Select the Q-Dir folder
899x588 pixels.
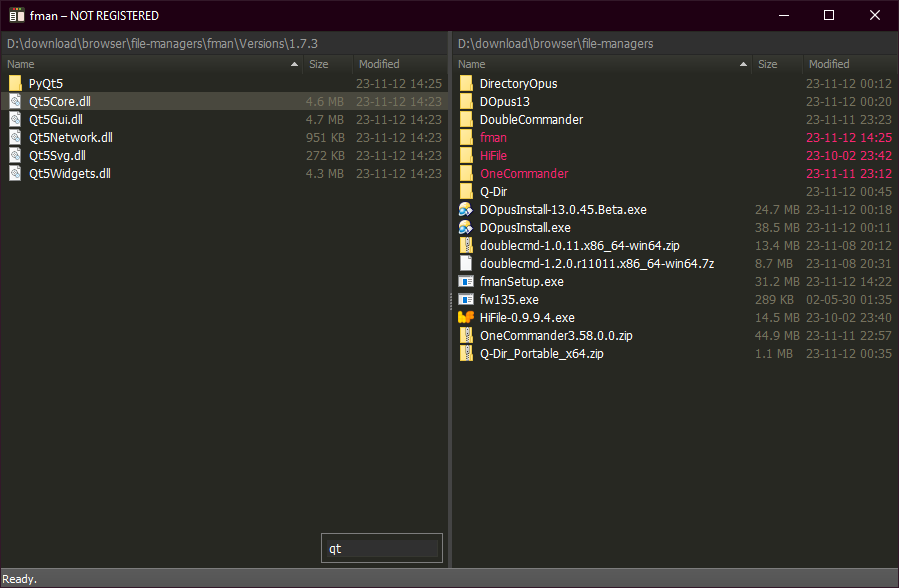493,192
